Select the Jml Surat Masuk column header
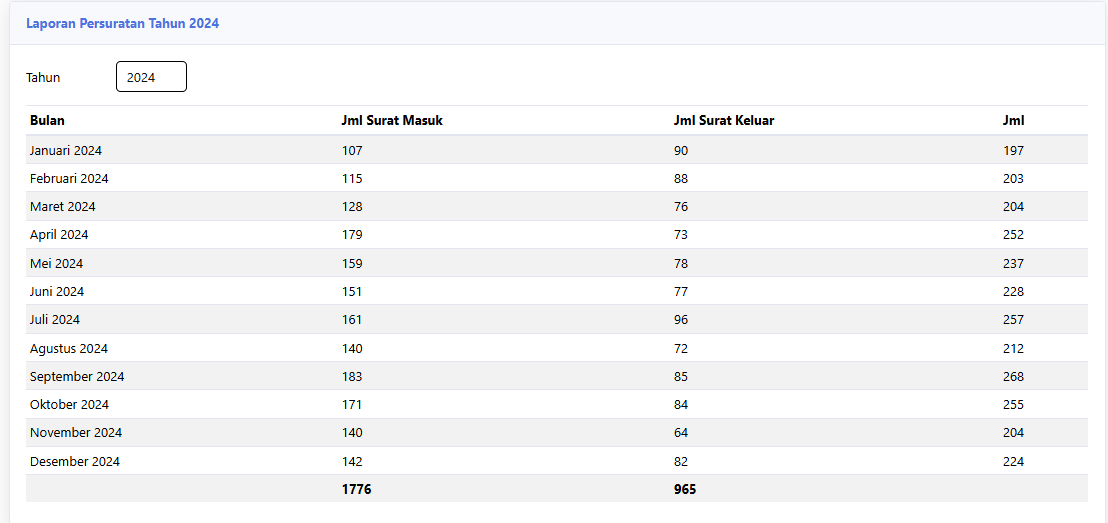The height and width of the screenshot is (523, 1108). tap(391, 121)
